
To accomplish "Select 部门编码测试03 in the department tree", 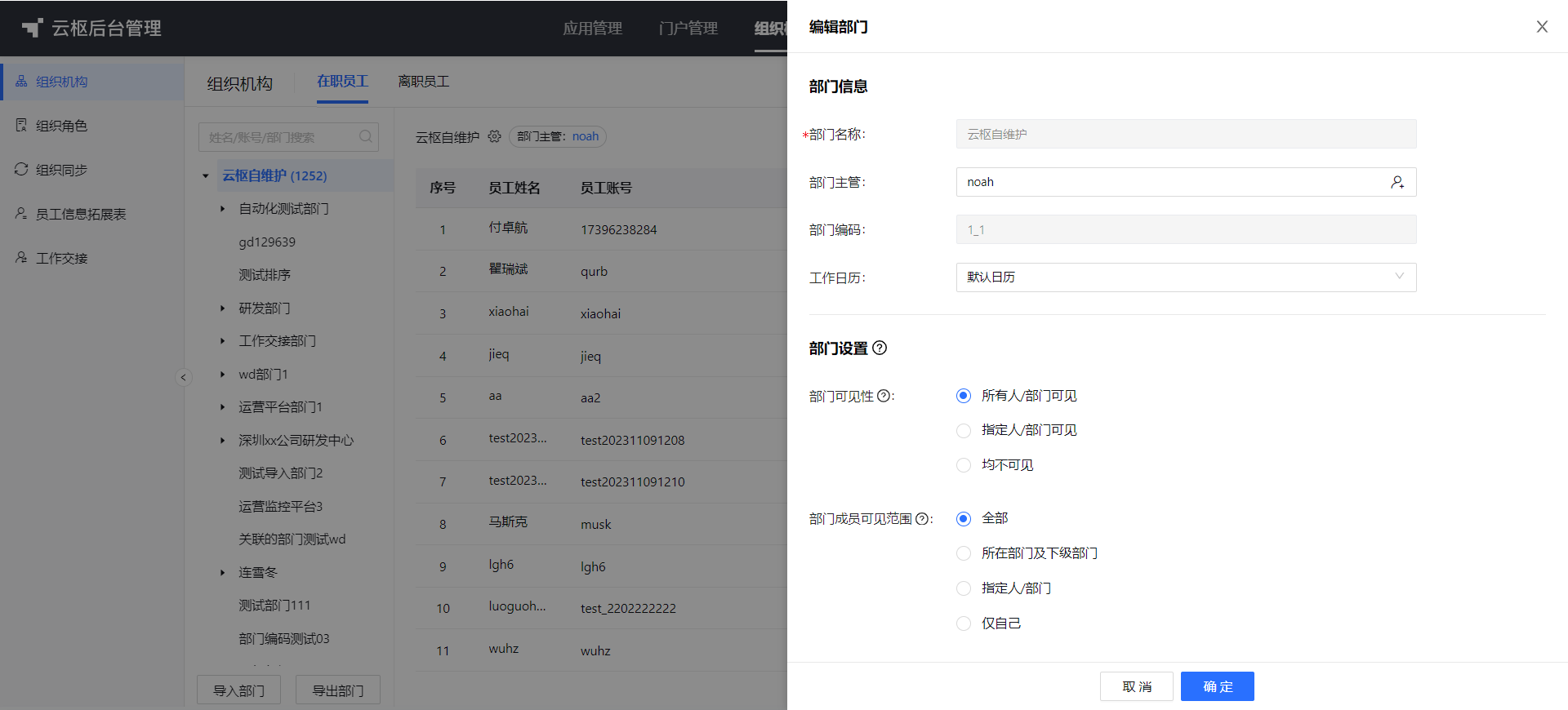I will pos(284,638).
